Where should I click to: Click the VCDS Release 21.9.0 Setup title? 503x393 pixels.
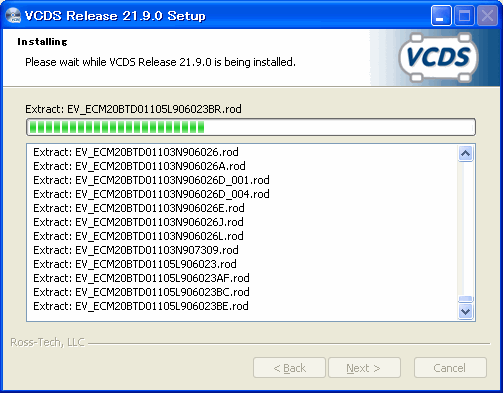115,16
